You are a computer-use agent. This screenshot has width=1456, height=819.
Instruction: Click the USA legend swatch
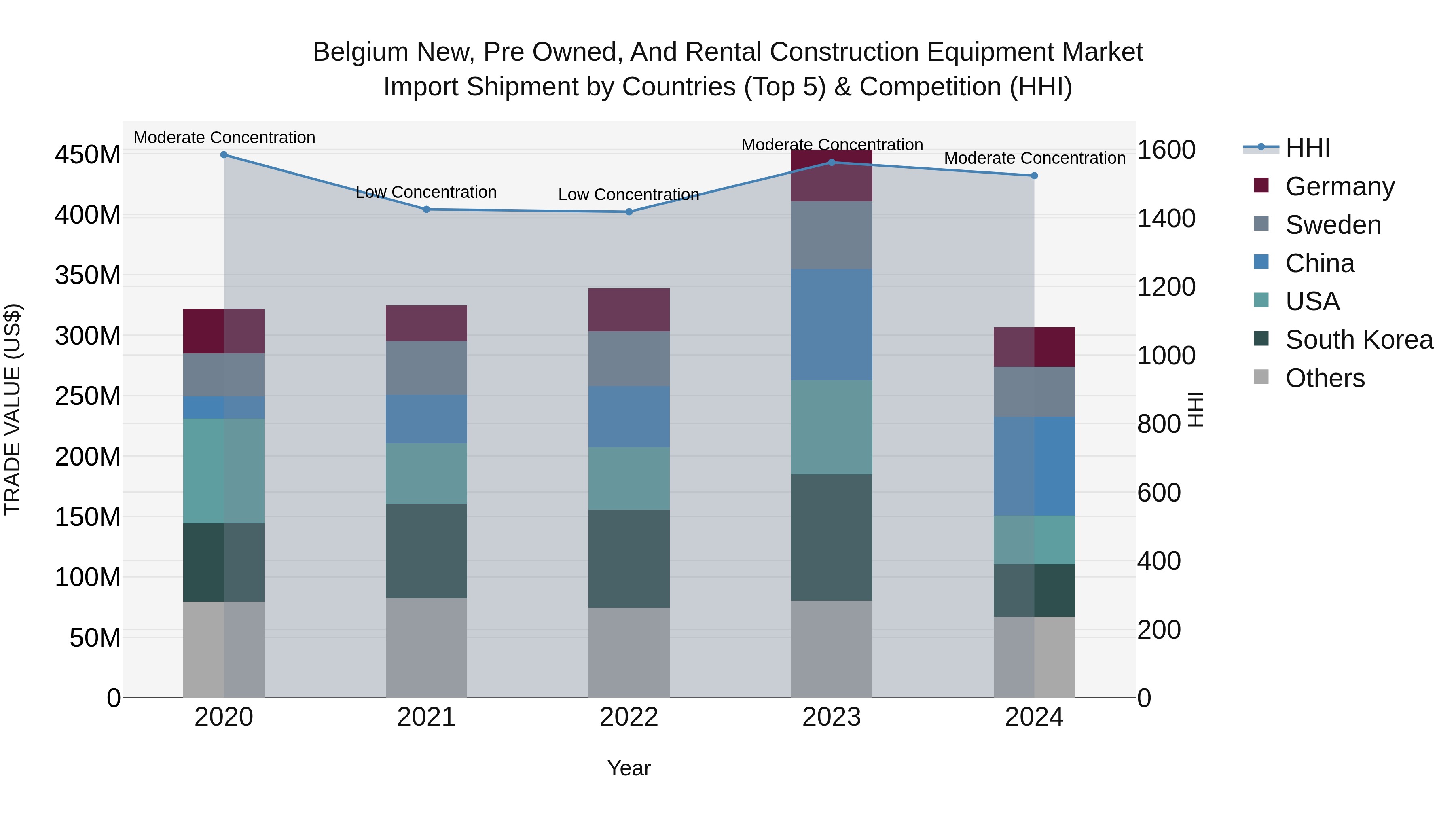(x=1261, y=300)
